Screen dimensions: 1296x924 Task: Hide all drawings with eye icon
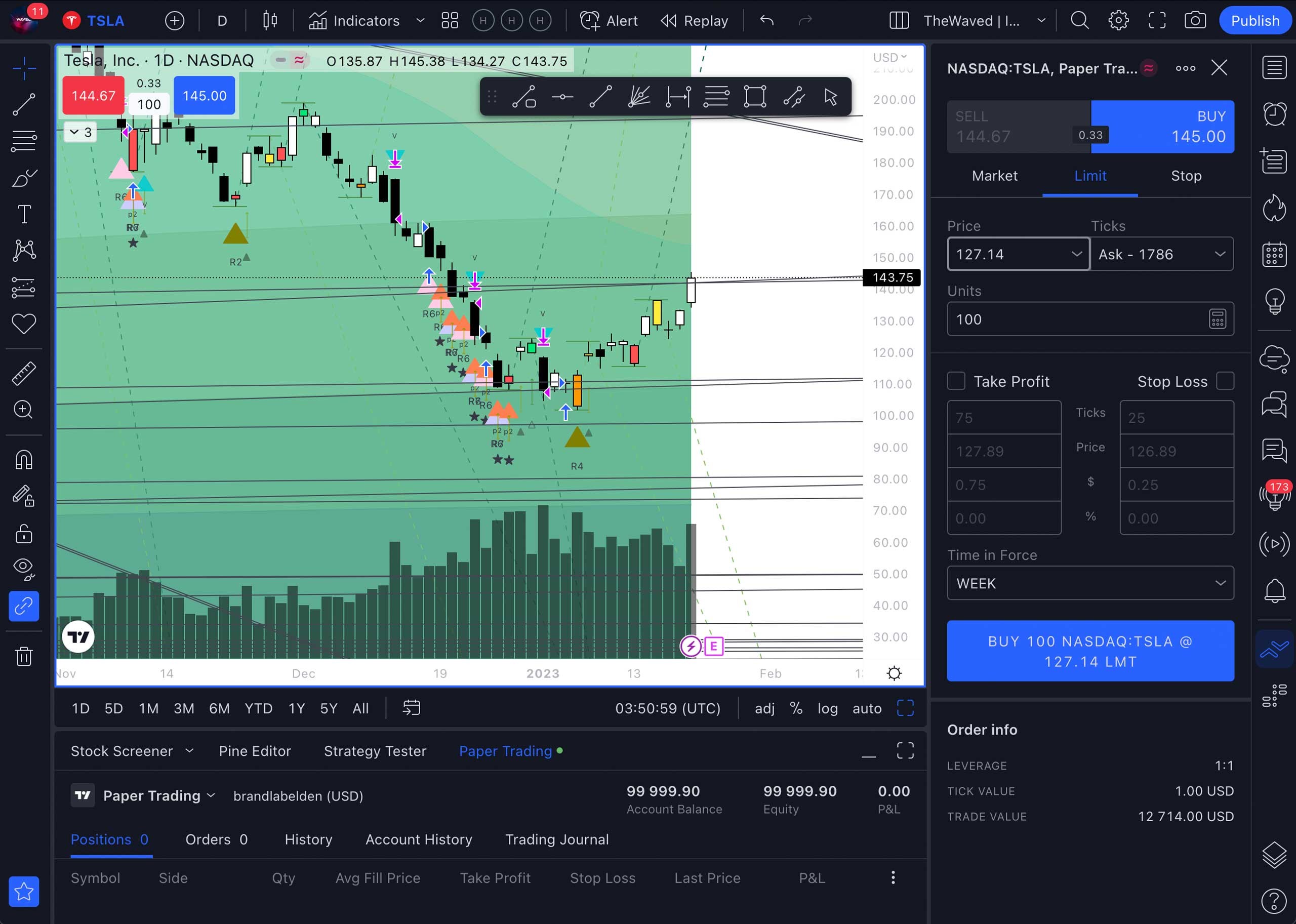click(x=24, y=570)
